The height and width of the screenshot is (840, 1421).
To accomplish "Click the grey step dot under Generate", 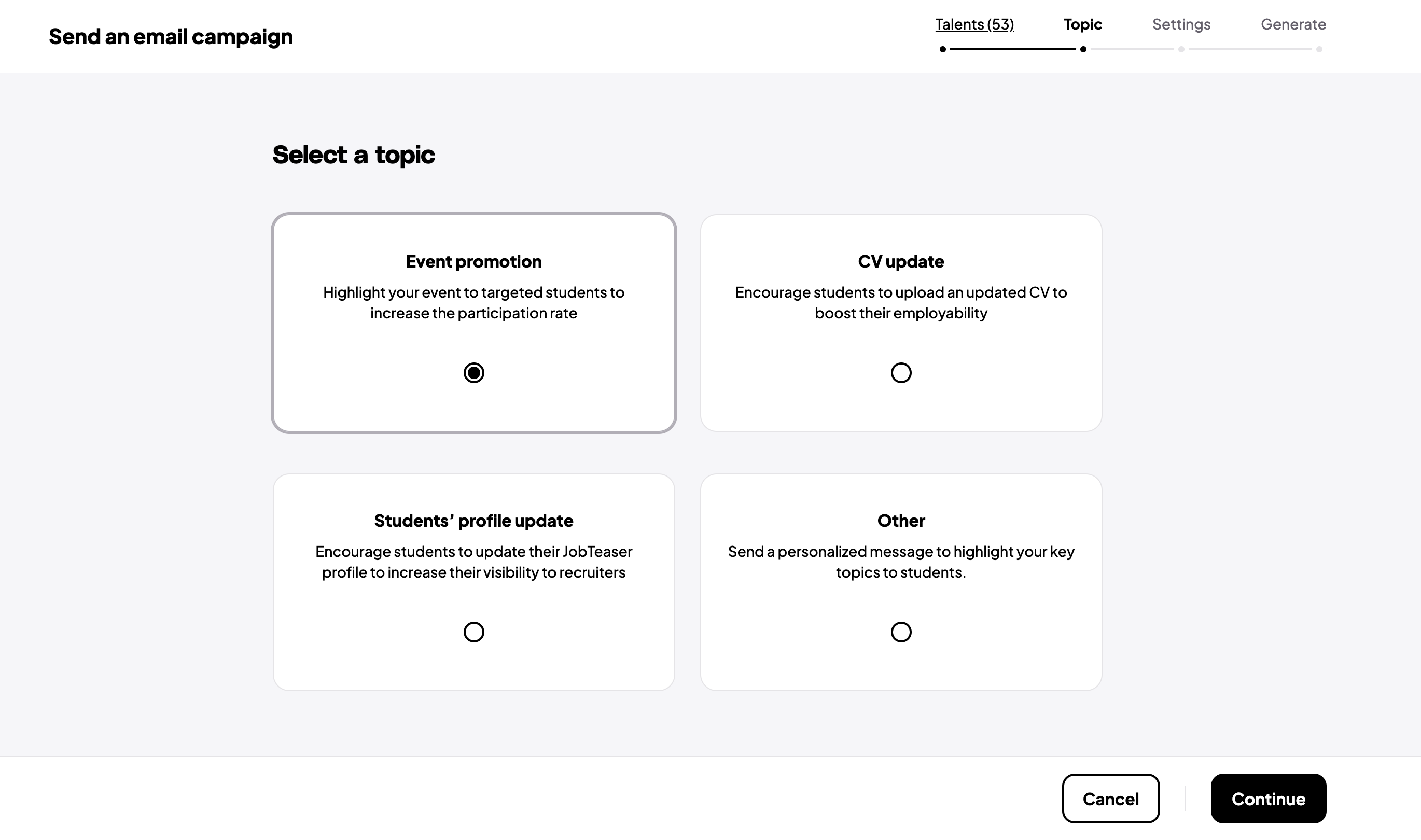I will point(1319,49).
